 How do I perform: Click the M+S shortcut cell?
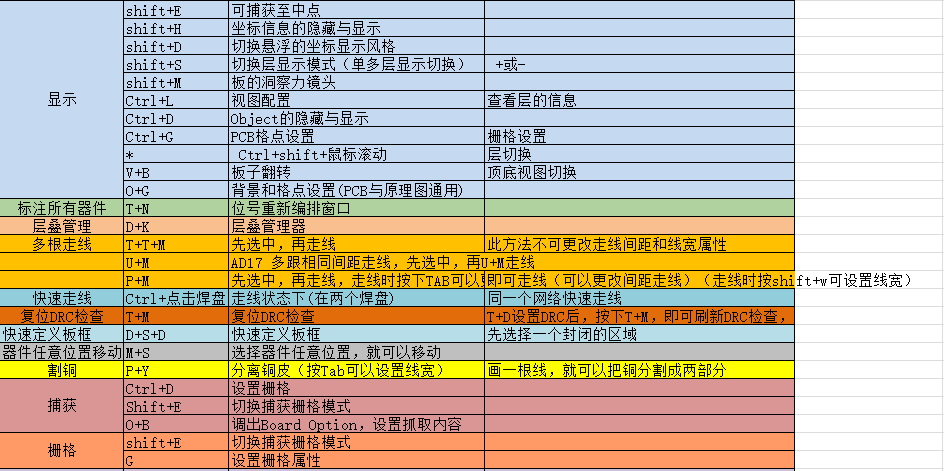176,353
